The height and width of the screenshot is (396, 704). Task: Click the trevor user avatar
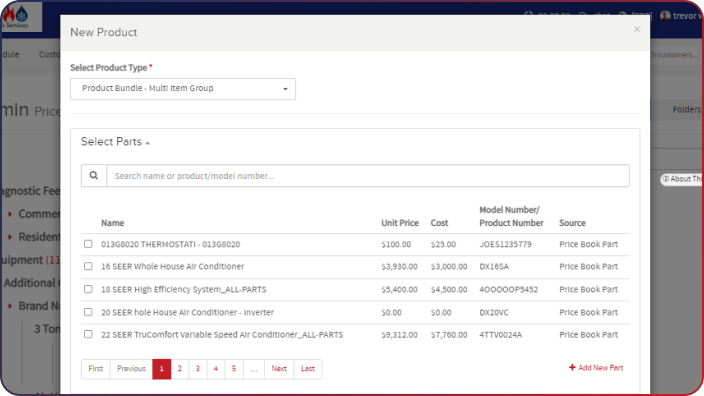(x=665, y=16)
